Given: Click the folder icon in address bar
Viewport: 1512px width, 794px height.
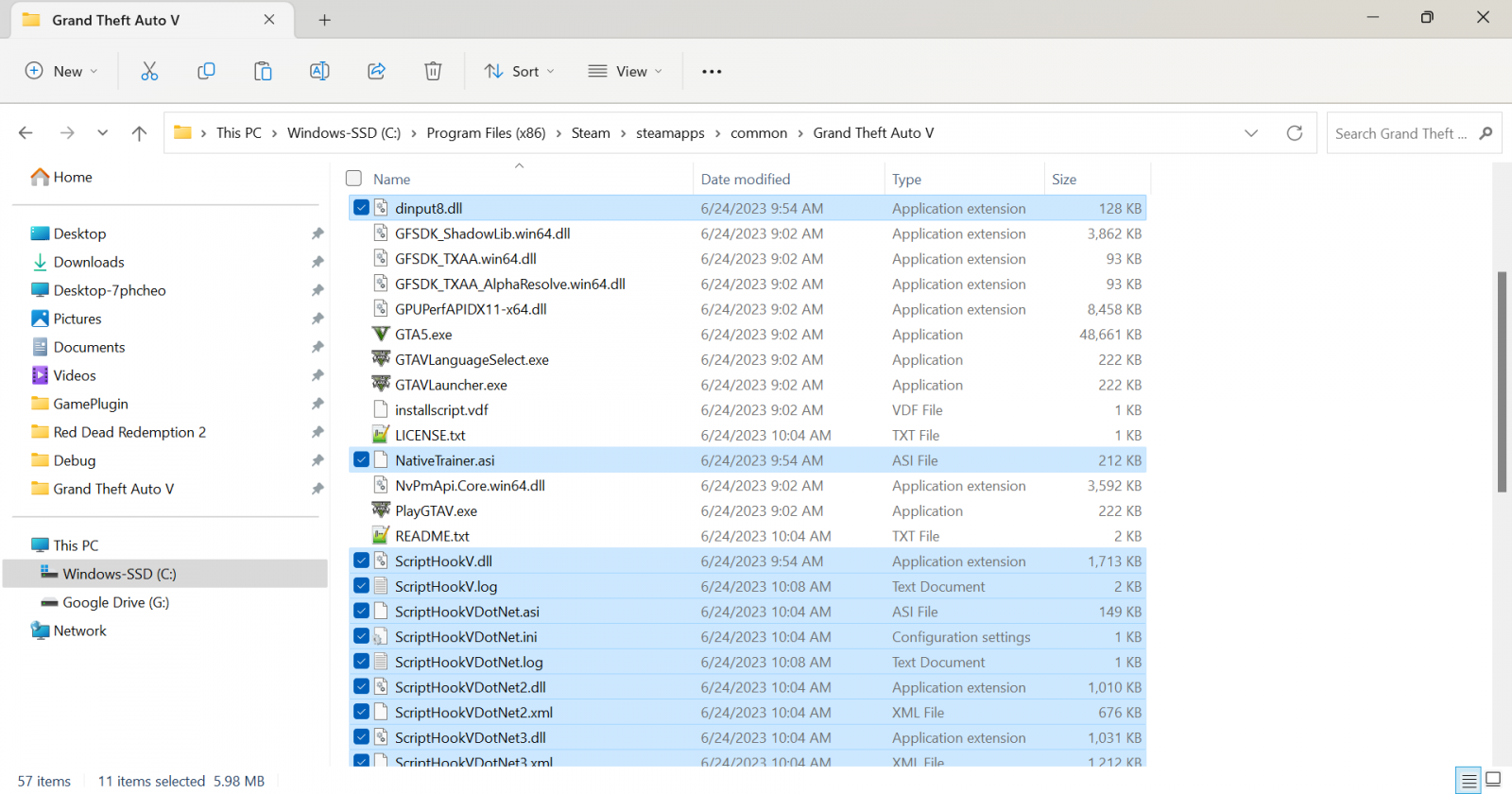Looking at the screenshot, I should [x=182, y=133].
